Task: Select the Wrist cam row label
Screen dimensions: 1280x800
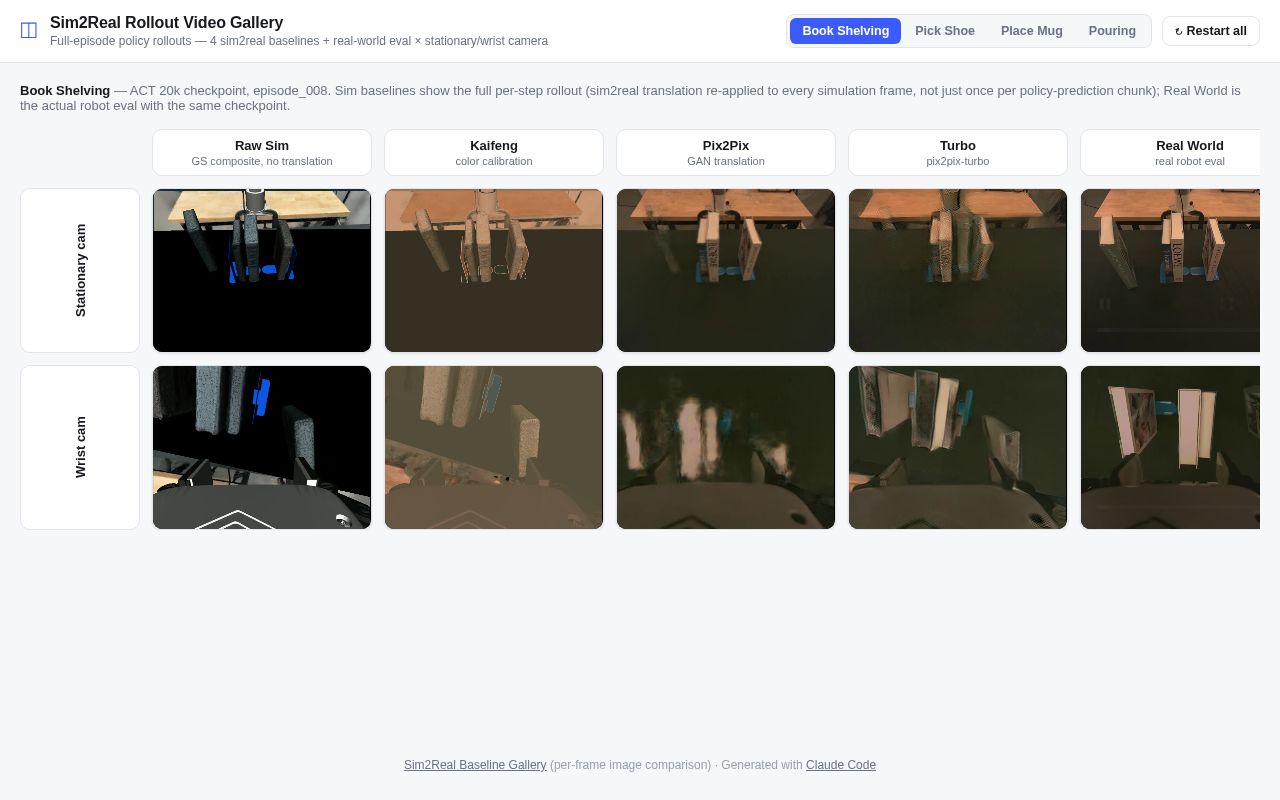Action: (80, 447)
